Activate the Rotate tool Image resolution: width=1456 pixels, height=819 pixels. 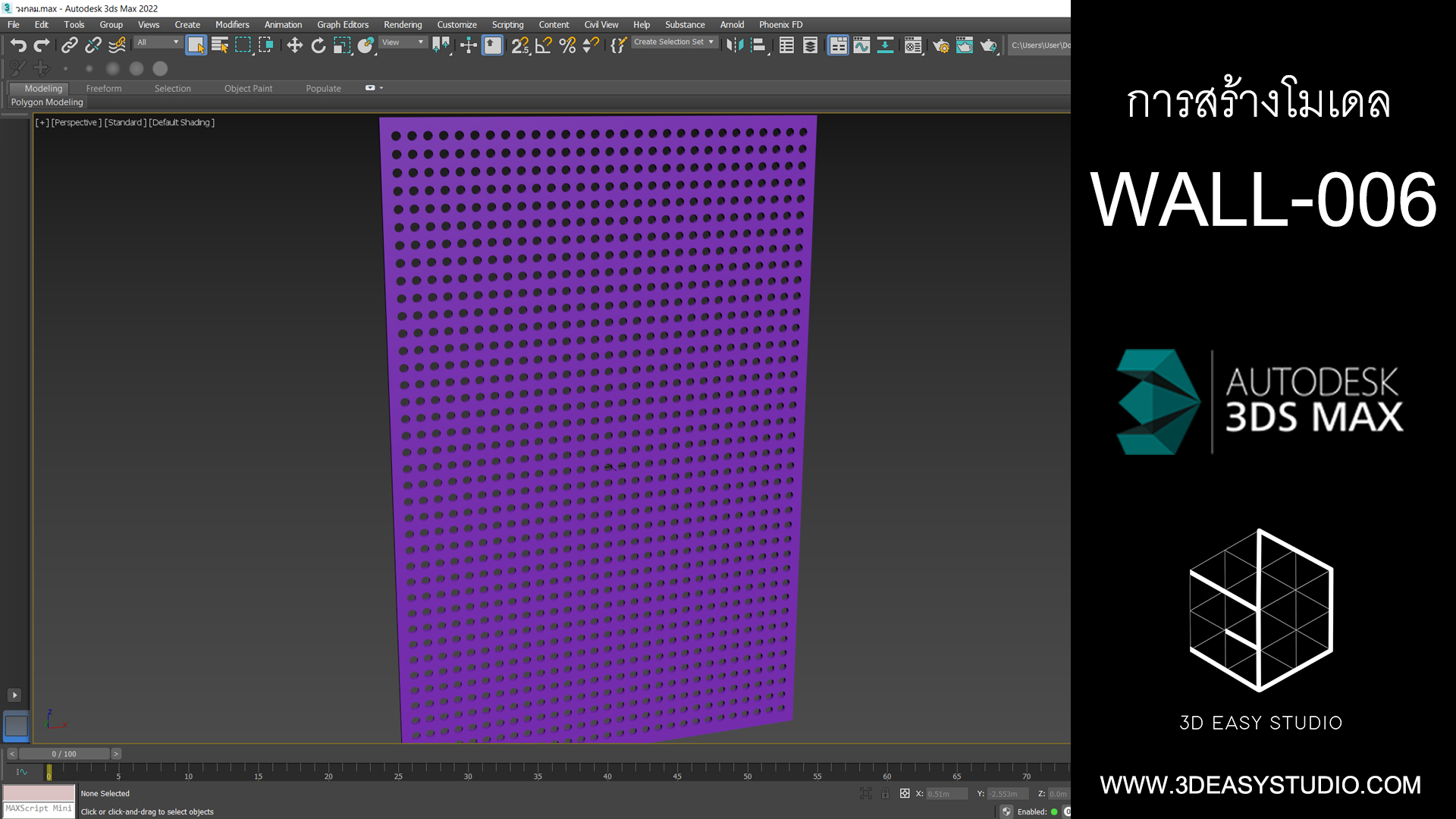coord(318,45)
